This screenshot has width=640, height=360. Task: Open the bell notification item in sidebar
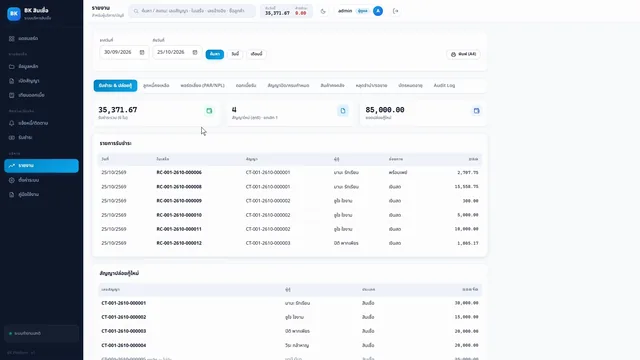click(x=11, y=123)
